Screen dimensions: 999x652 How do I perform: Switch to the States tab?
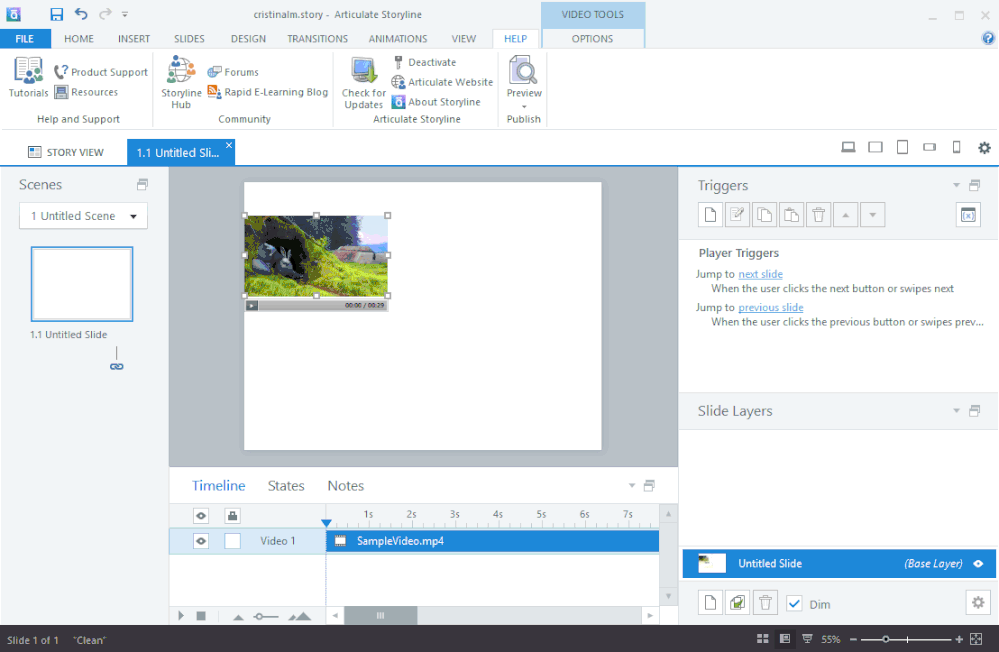(x=286, y=486)
